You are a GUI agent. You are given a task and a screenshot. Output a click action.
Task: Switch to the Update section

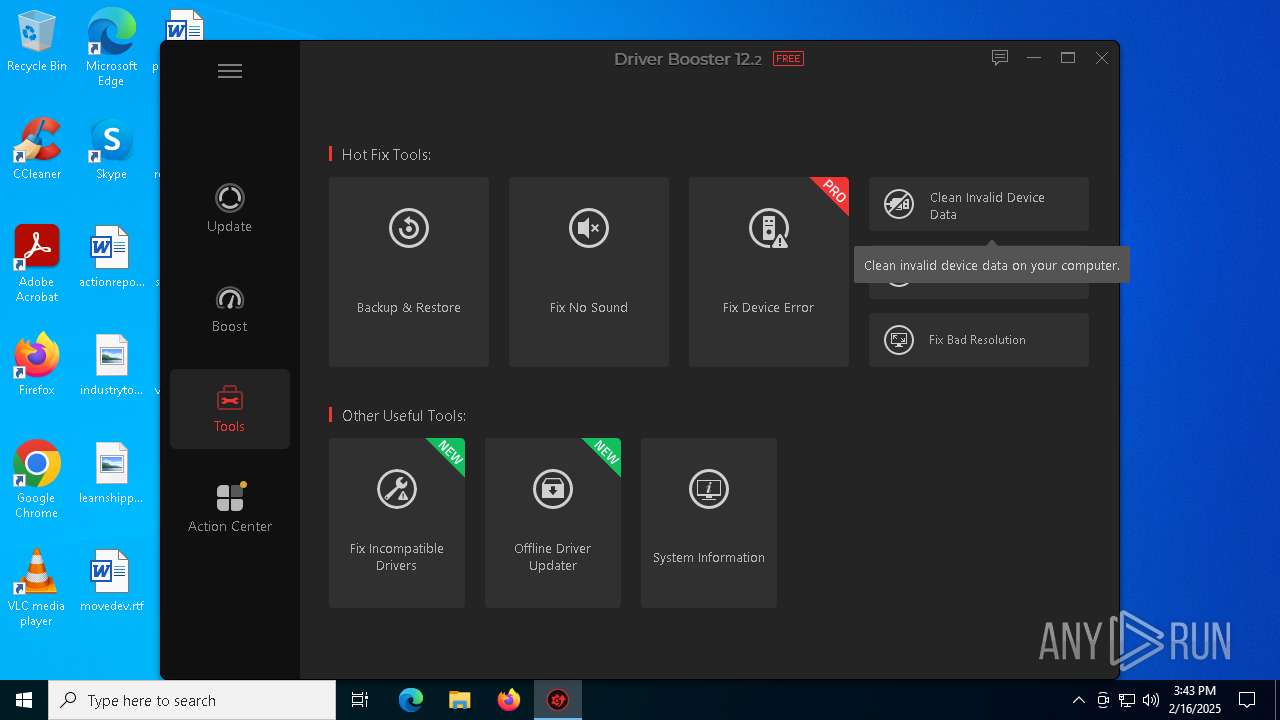coord(229,208)
